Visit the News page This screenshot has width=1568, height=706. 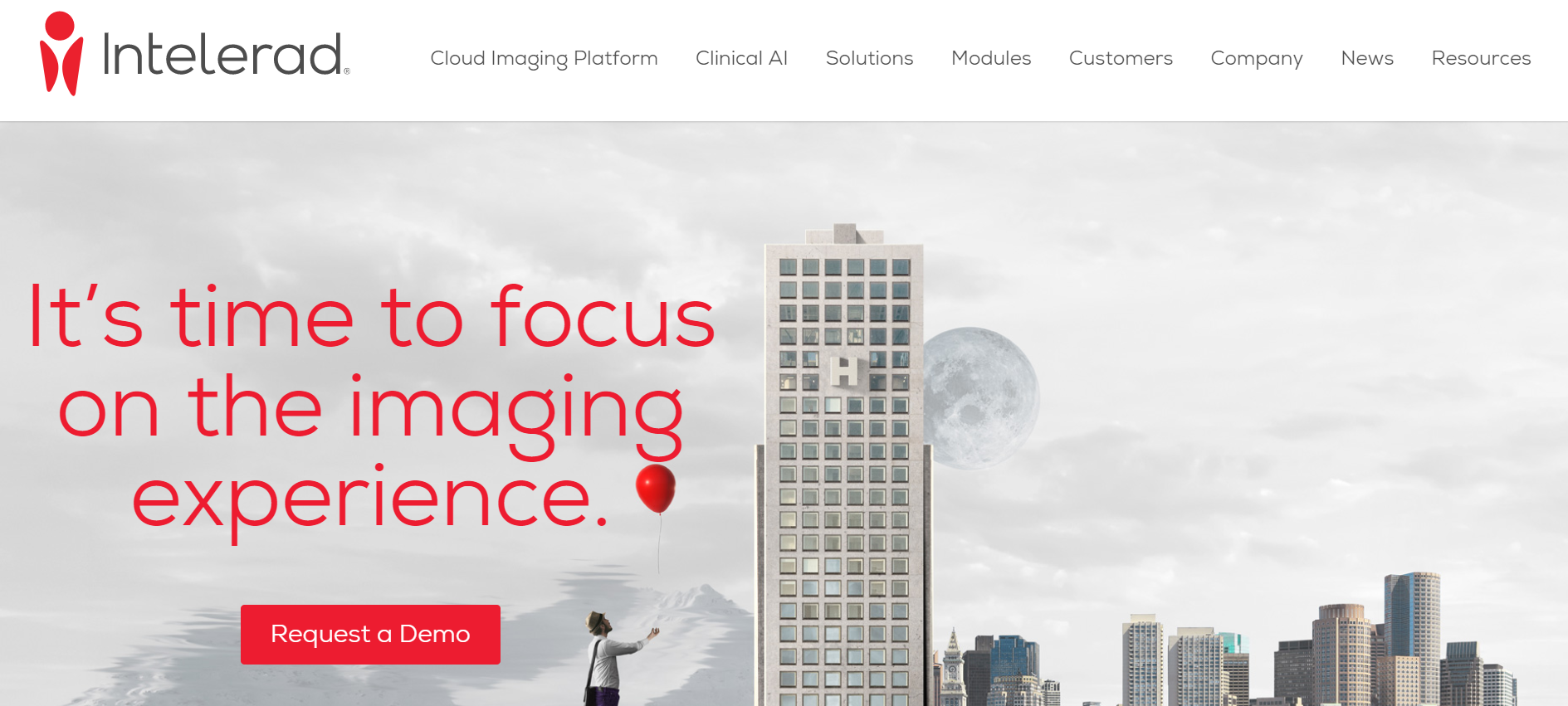(1367, 58)
